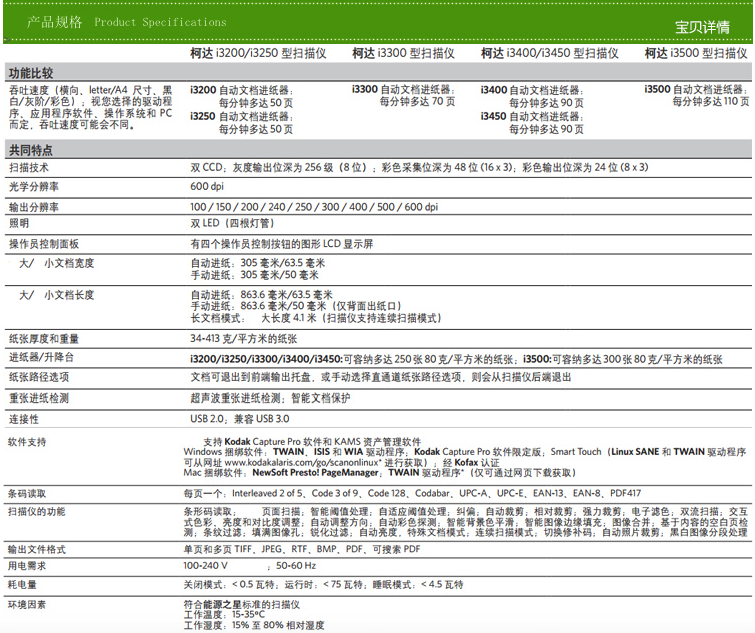
Task: Click the i3300 每分钟多达 70 页 value
Action: 417,102
